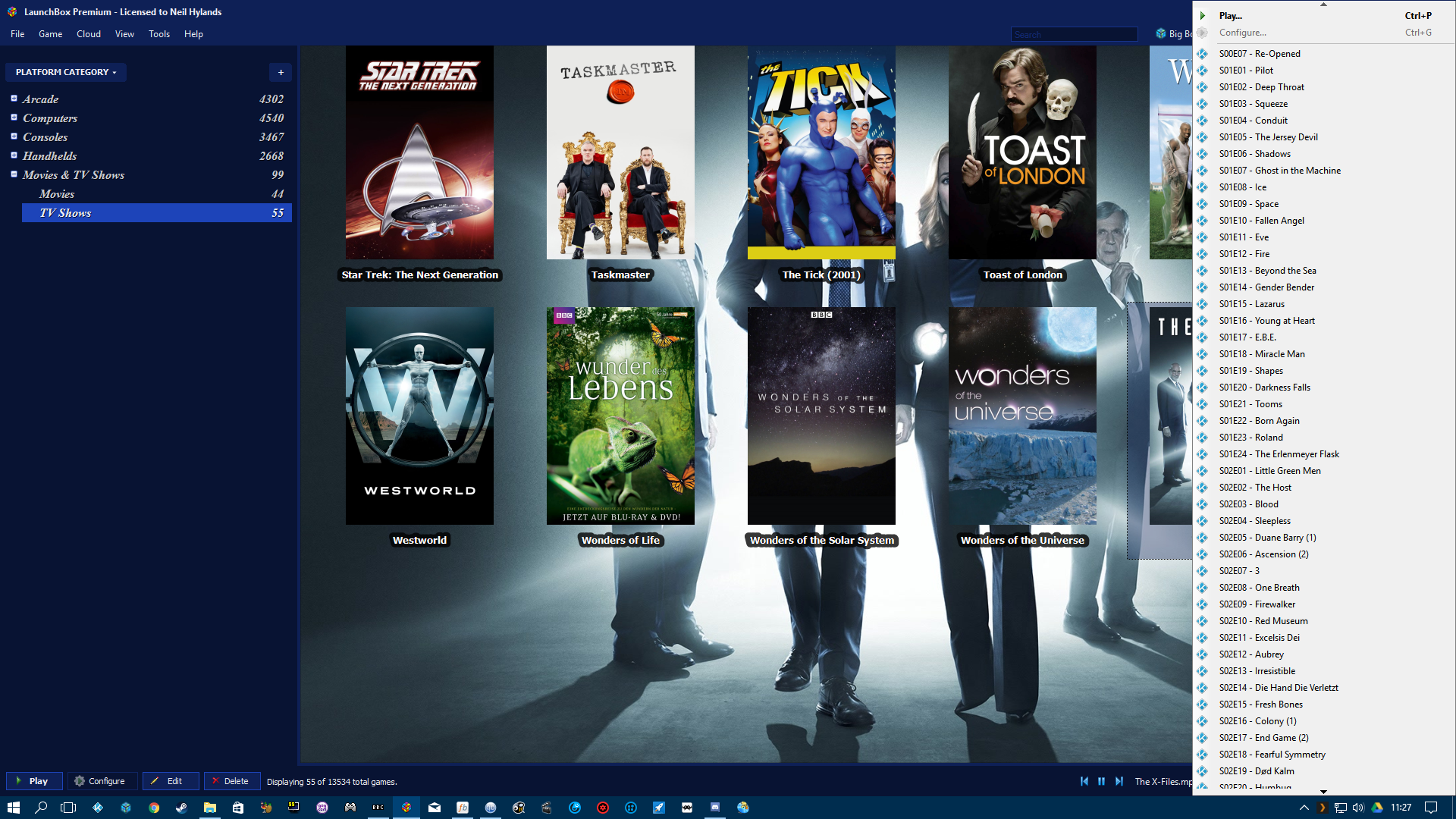Play episode S00E07 - Re-Opened

point(1323,54)
